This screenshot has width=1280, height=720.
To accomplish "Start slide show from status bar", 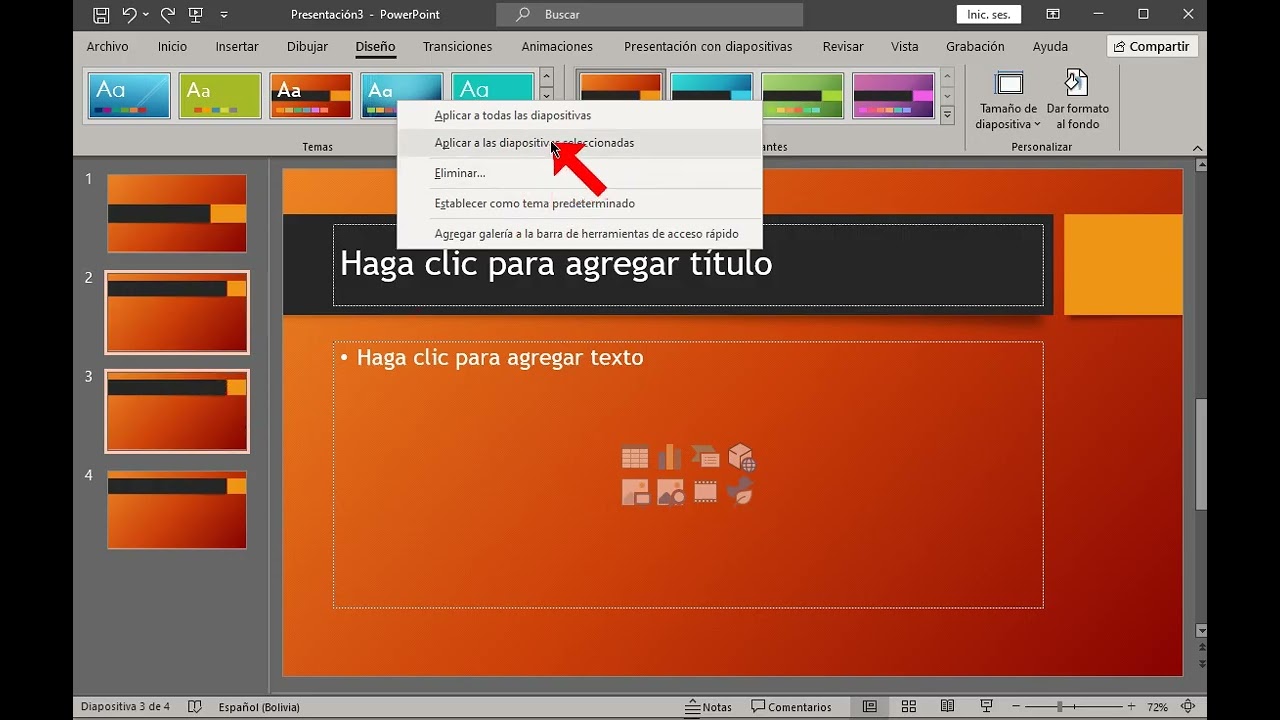I will tap(986, 707).
